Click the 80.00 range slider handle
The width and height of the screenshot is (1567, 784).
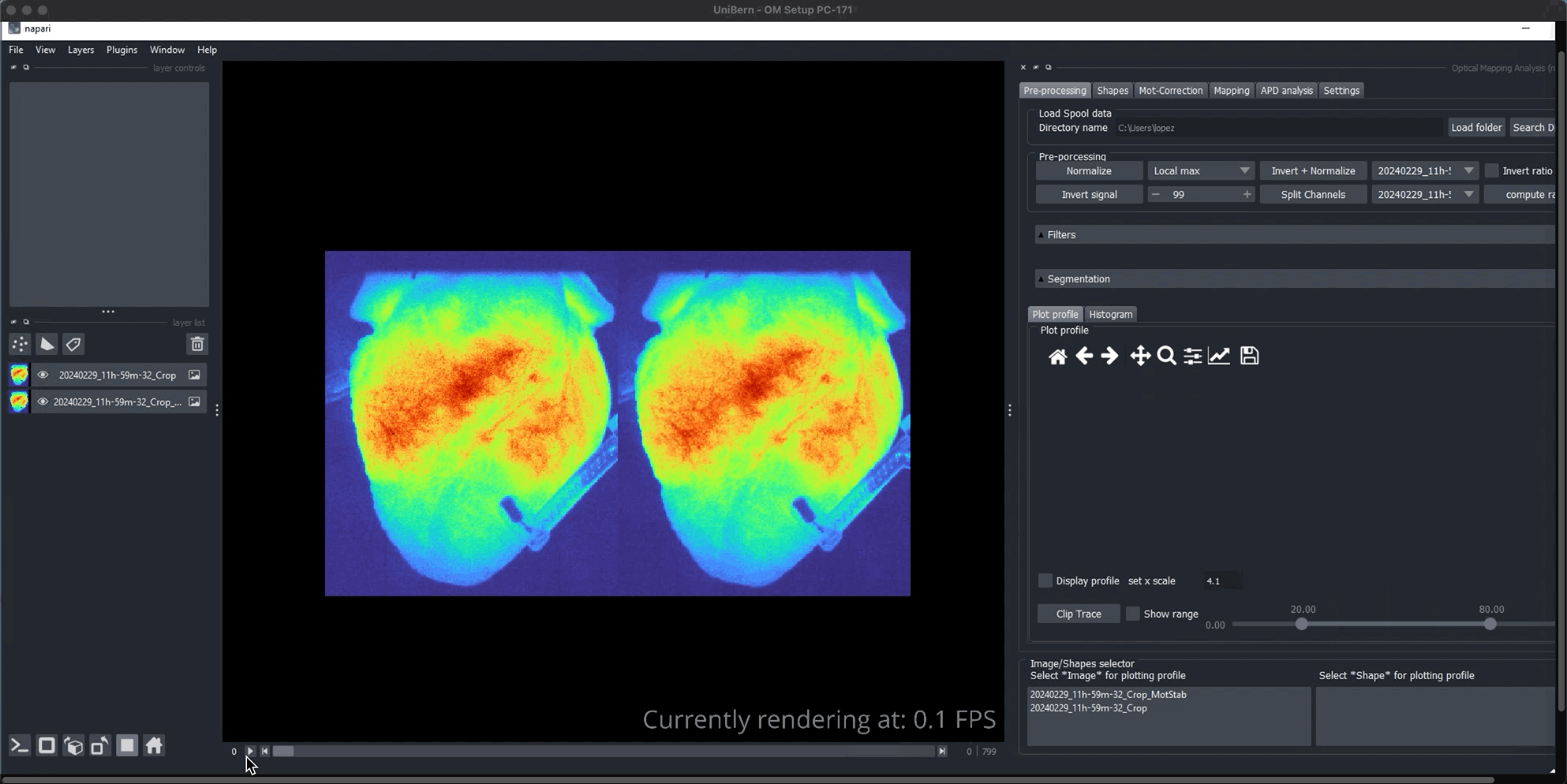(1490, 625)
